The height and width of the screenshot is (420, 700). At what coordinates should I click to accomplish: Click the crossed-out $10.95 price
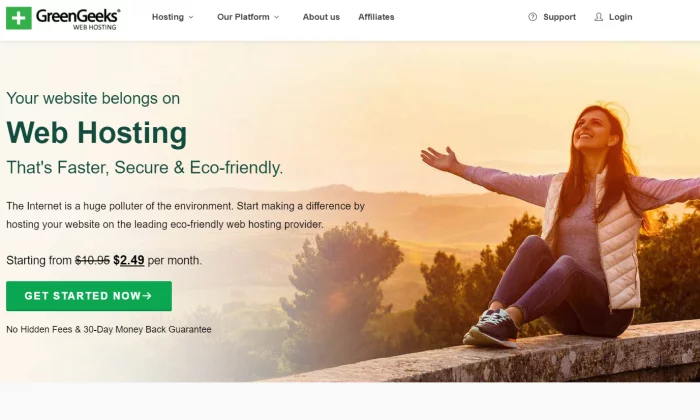click(92, 260)
